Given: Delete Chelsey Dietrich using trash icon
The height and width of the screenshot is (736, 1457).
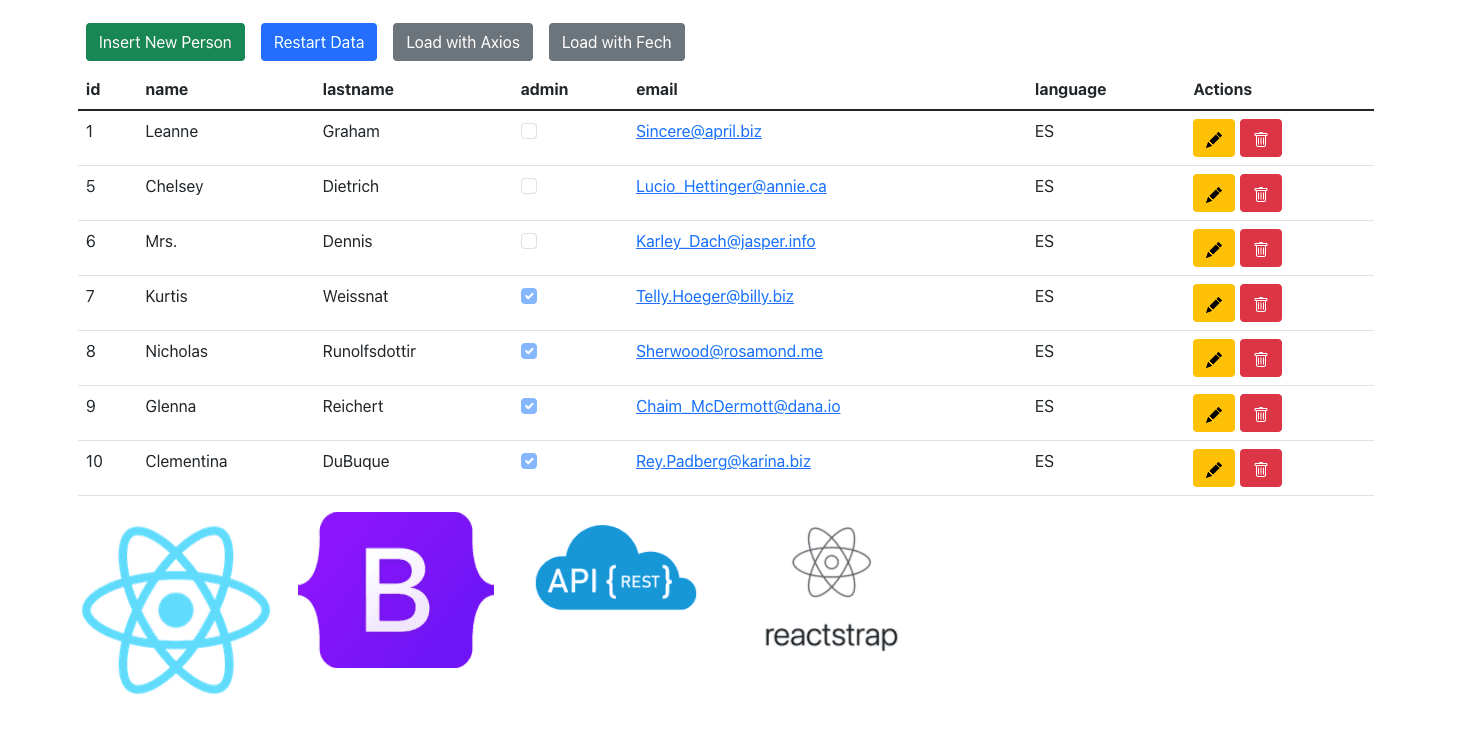Looking at the screenshot, I should (1260, 194).
